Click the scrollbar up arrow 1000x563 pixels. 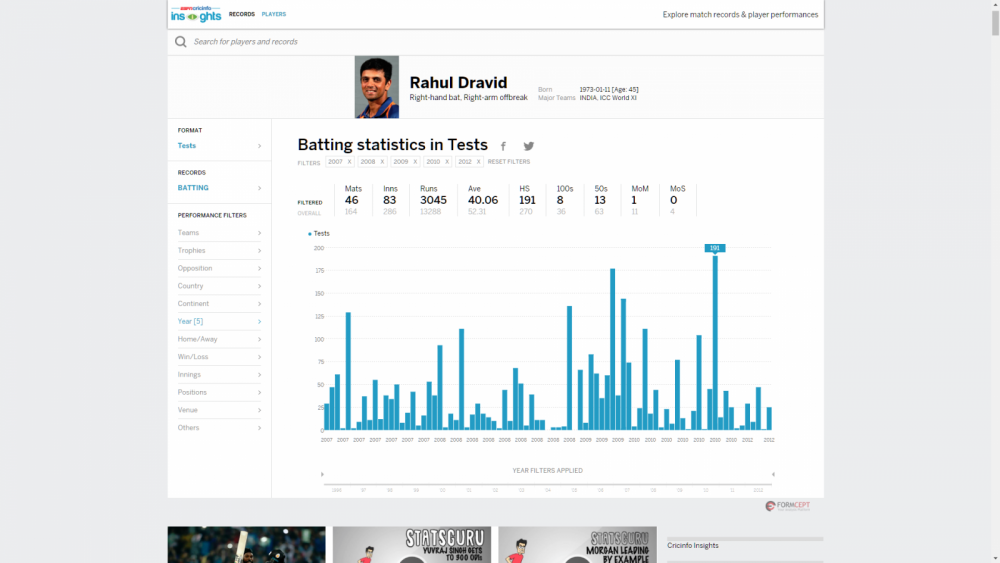click(x=995, y=4)
